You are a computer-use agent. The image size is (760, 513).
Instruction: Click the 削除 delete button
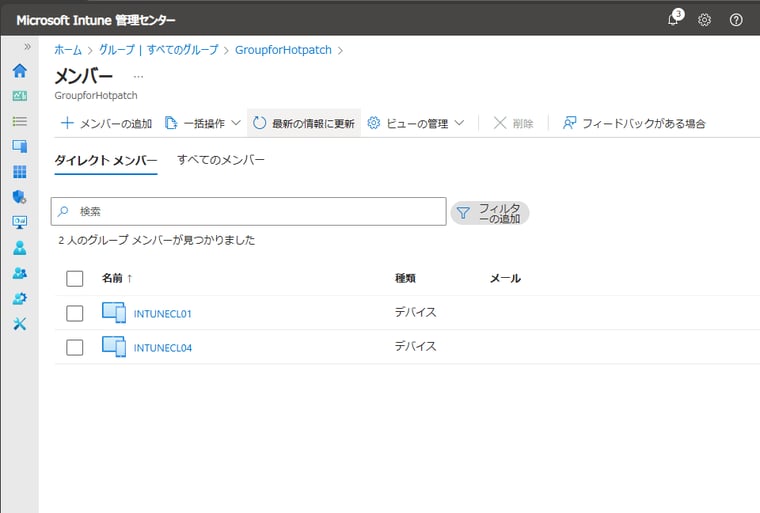[513, 123]
